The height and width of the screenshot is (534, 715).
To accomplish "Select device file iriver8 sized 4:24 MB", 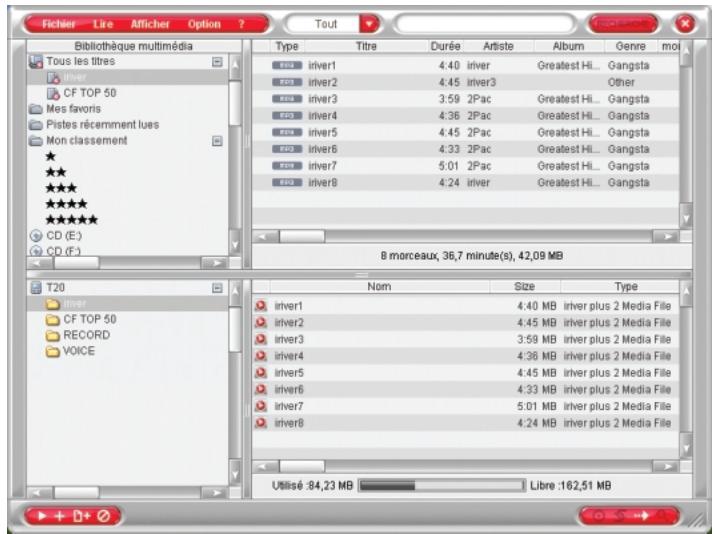I will click(x=466, y=423).
